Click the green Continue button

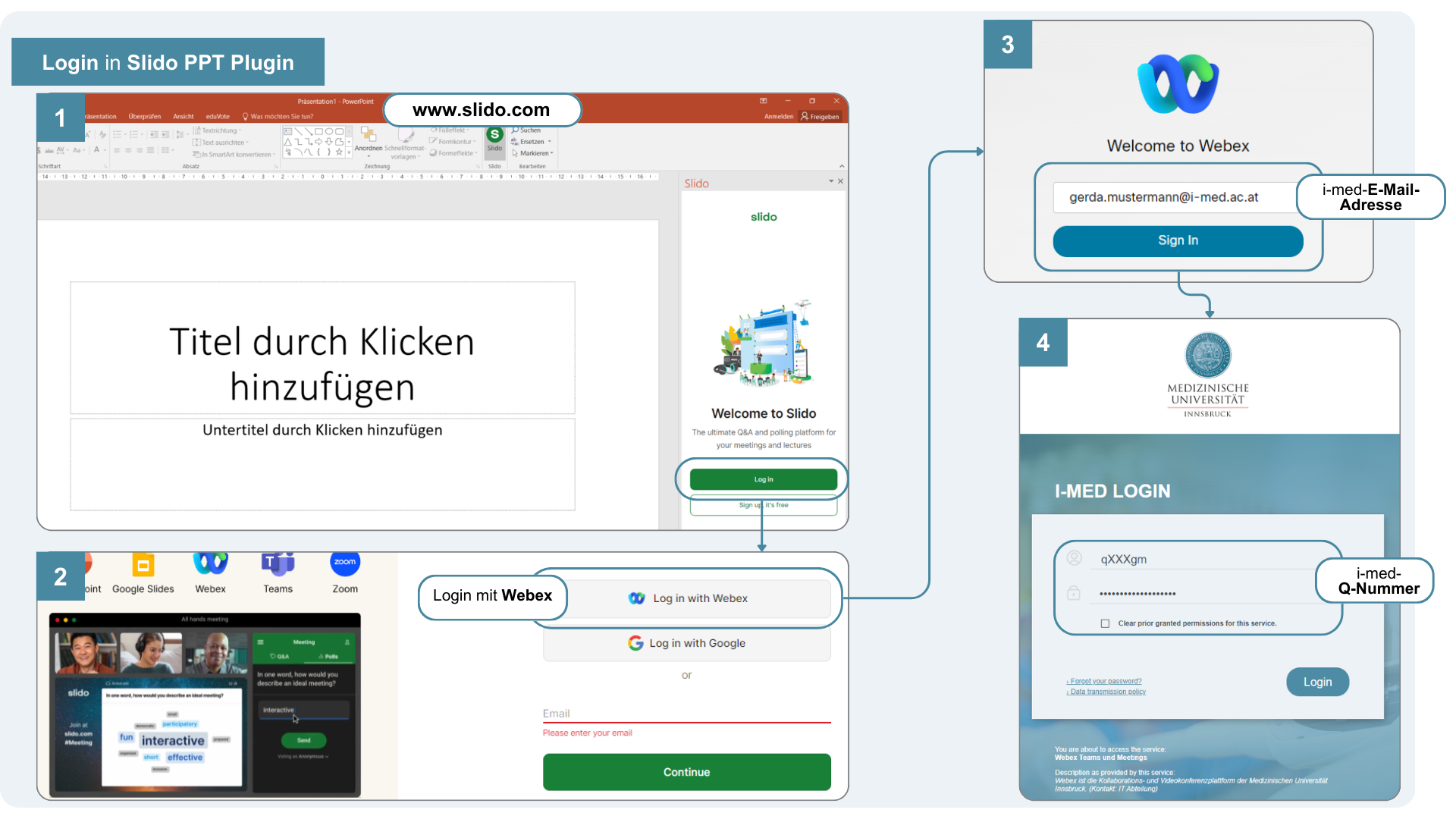[687, 772]
